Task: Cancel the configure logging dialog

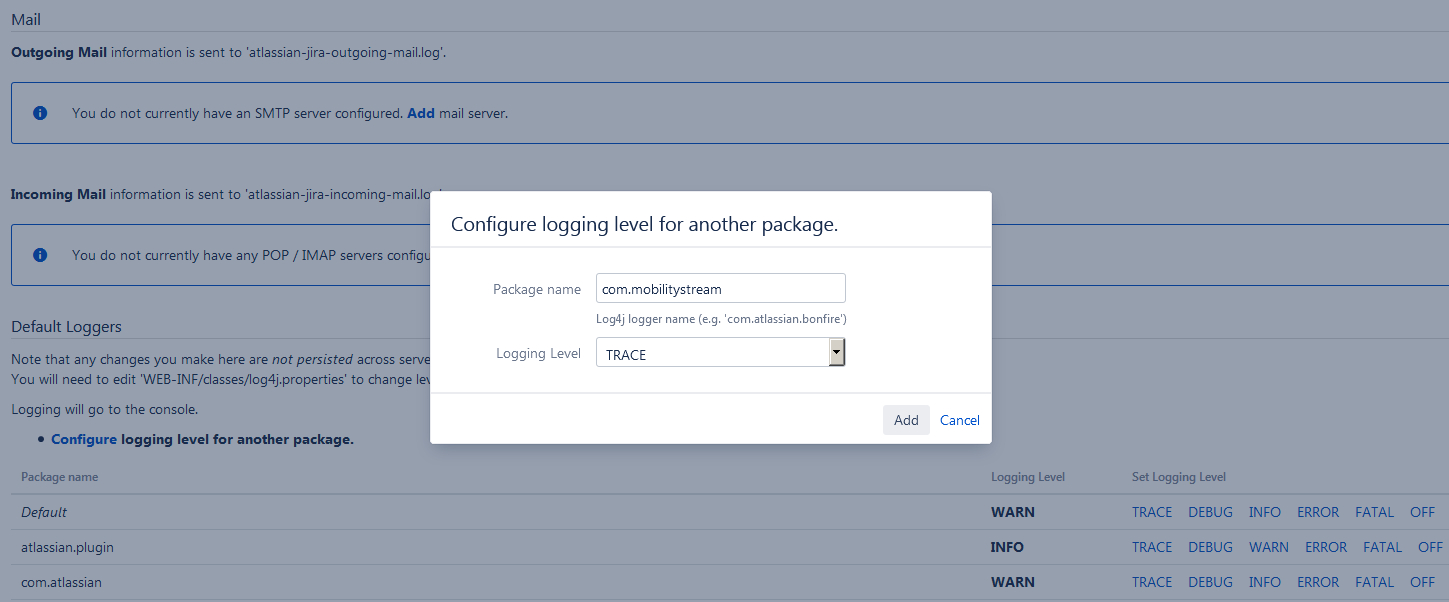Action: [x=959, y=420]
